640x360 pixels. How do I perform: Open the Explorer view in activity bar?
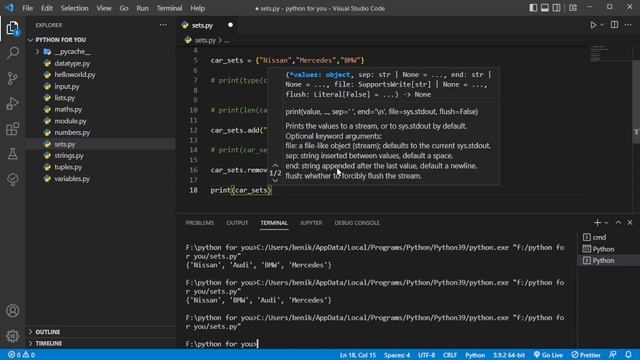[12, 28]
